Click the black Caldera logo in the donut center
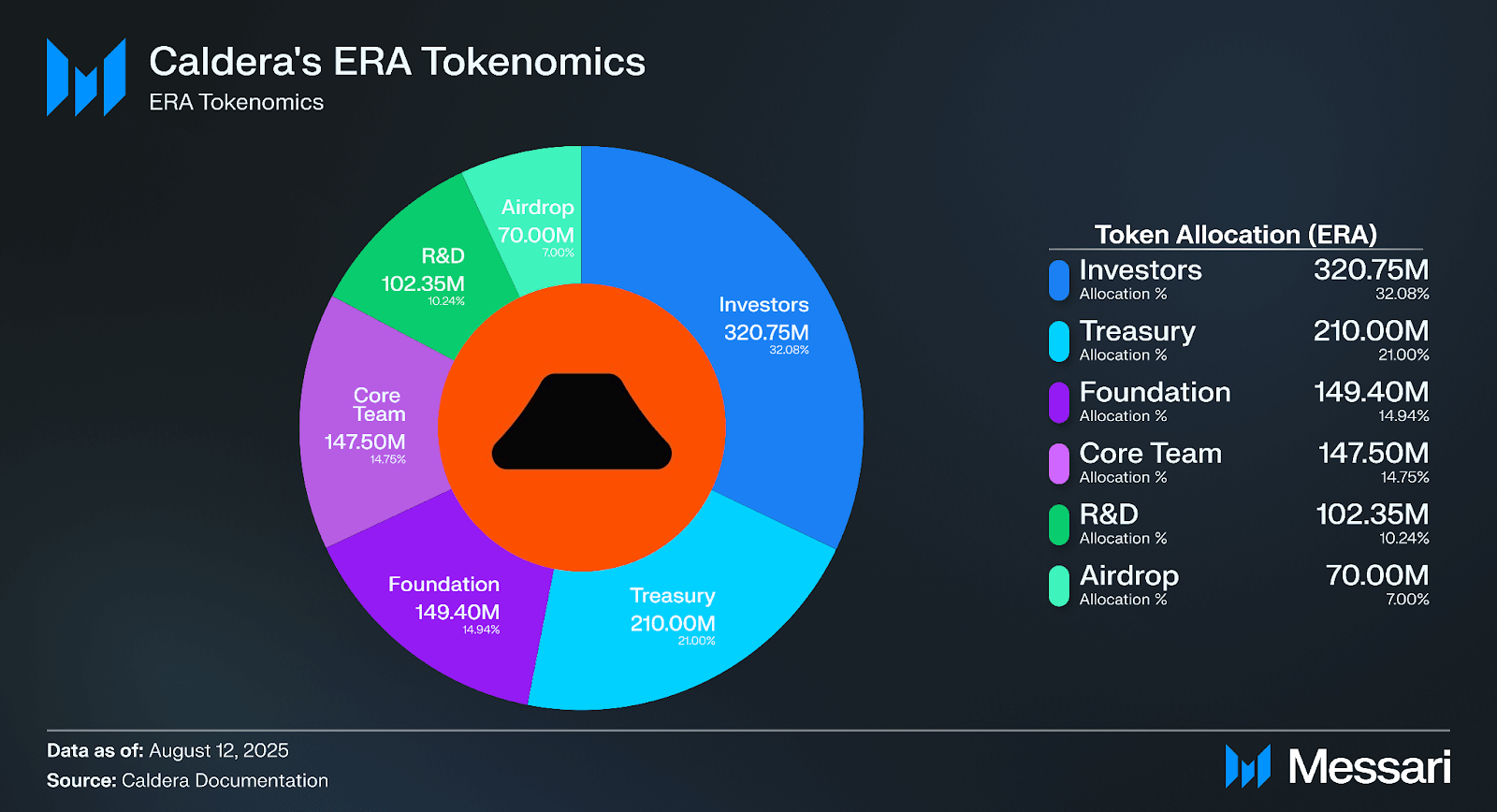The height and width of the screenshot is (812, 1497). click(582, 424)
